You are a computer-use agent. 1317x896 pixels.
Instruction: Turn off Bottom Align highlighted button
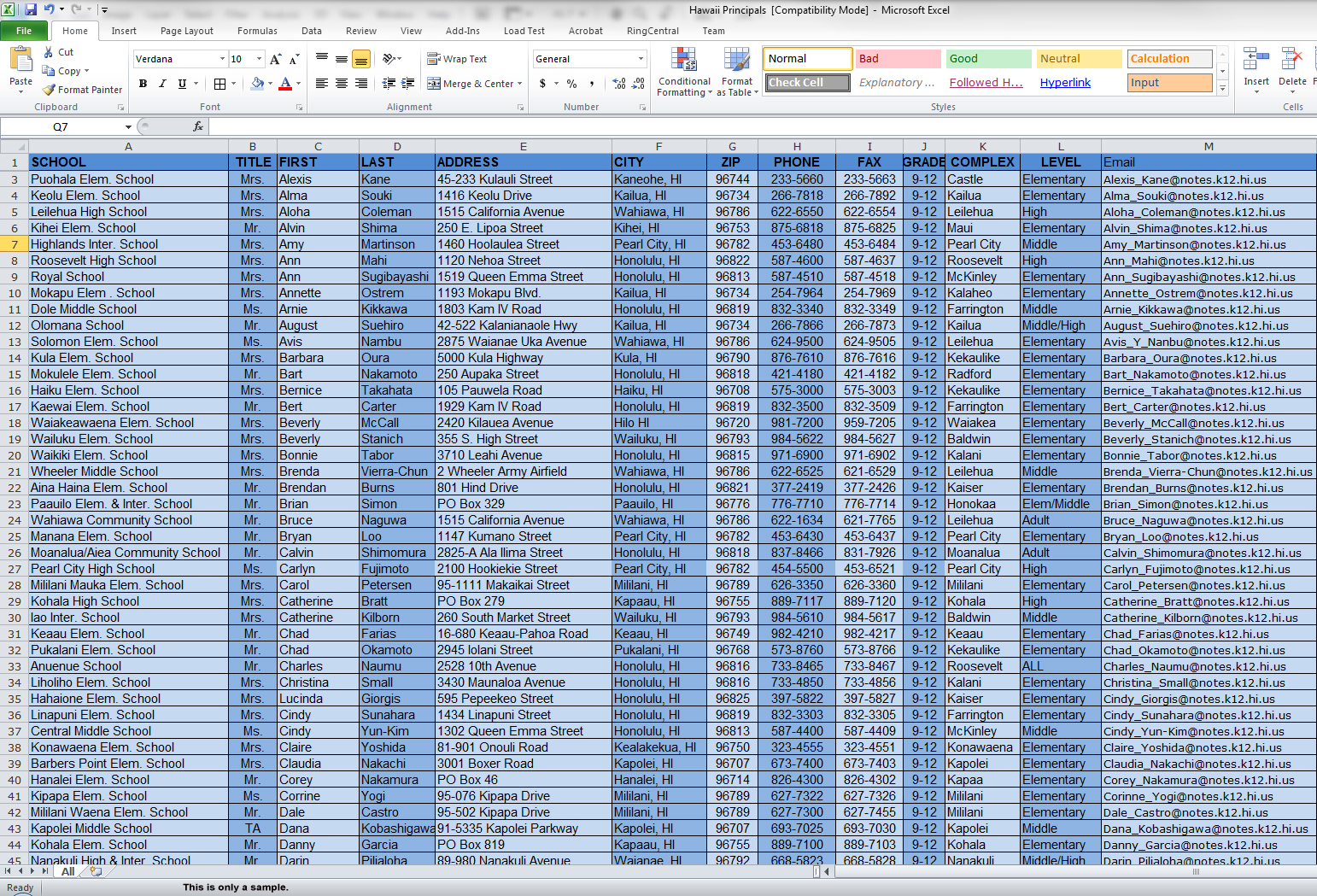coord(361,59)
